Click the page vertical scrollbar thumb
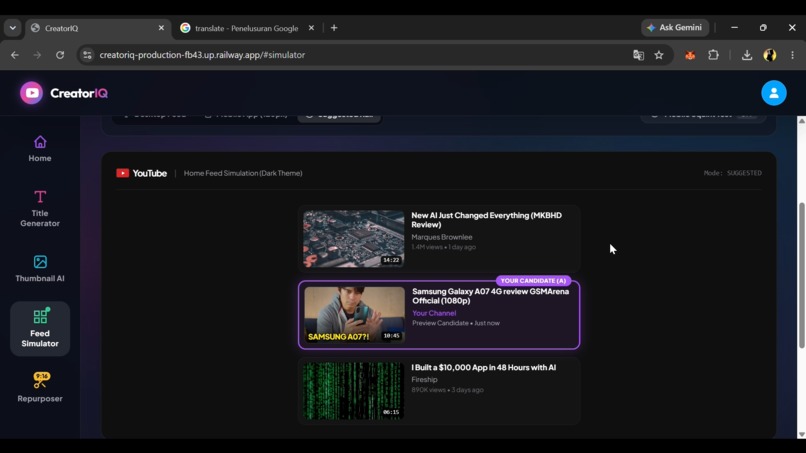This screenshot has height=453, width=806. point(801,276)
